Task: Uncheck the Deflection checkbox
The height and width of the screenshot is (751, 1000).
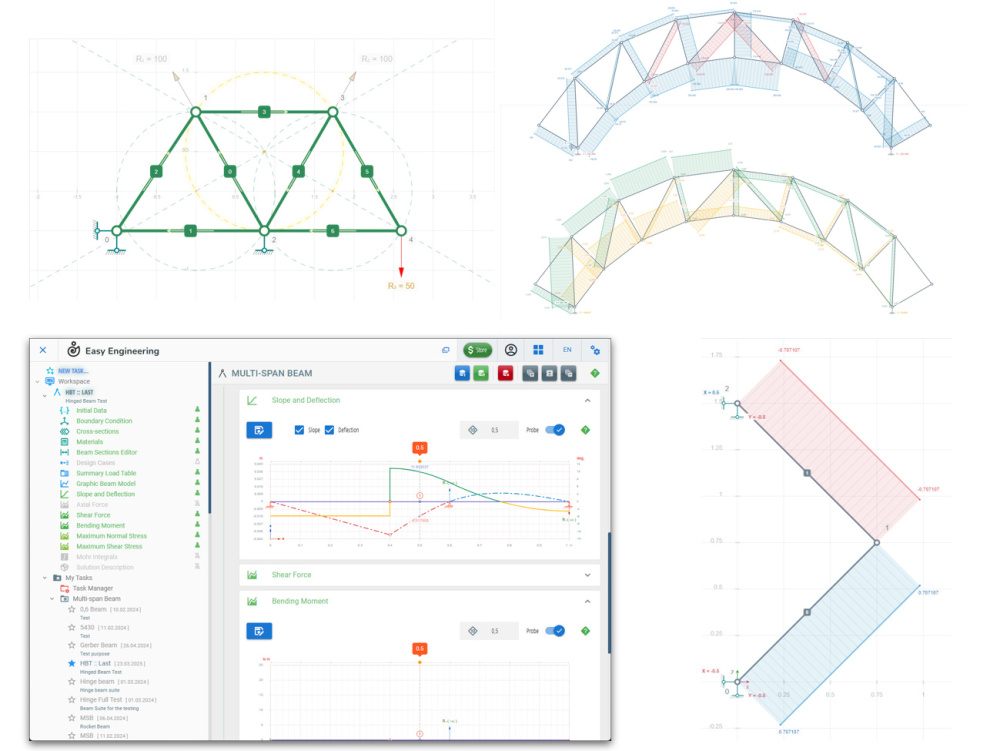Action: pos(329,430)
